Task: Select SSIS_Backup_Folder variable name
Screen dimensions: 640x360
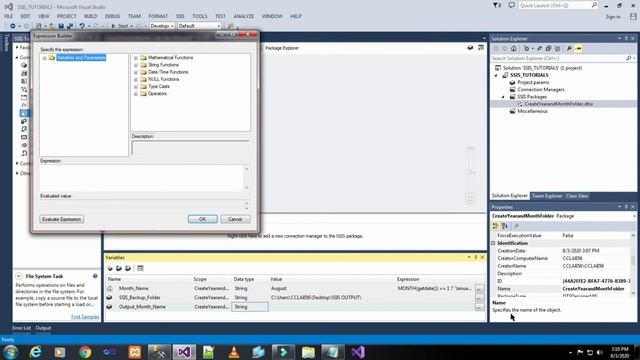Action: (140, 298)
